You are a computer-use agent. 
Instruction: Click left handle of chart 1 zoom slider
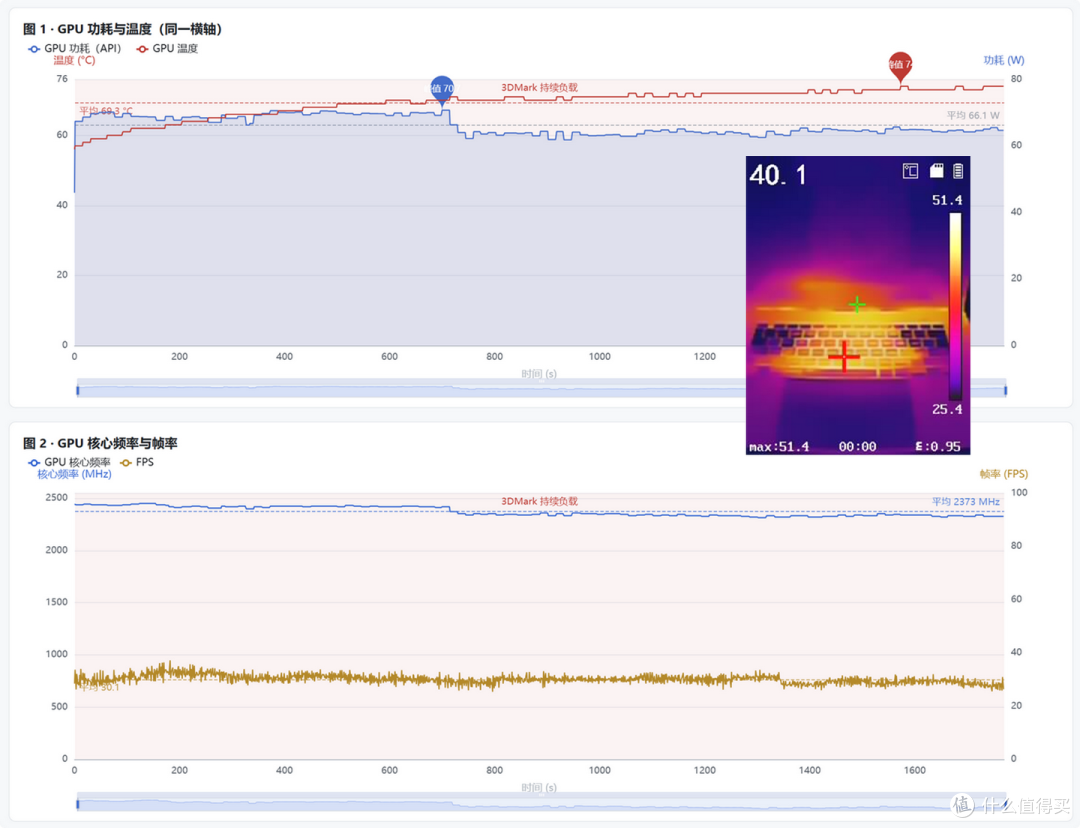click(78, 391)
